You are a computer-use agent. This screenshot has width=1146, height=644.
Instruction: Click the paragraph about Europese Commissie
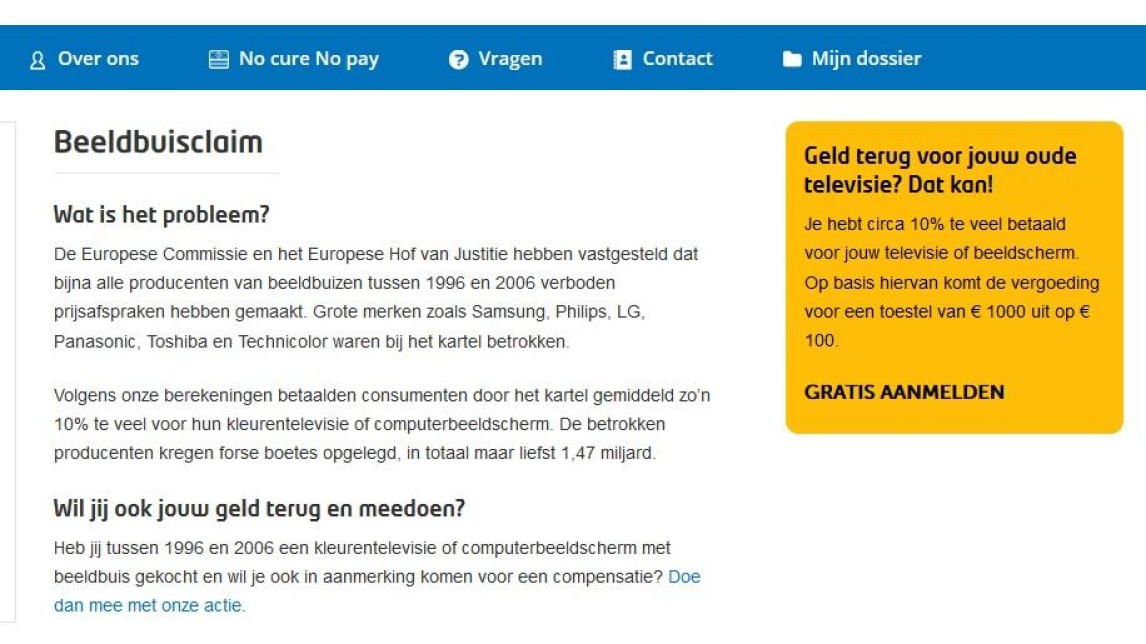(376, 298)
